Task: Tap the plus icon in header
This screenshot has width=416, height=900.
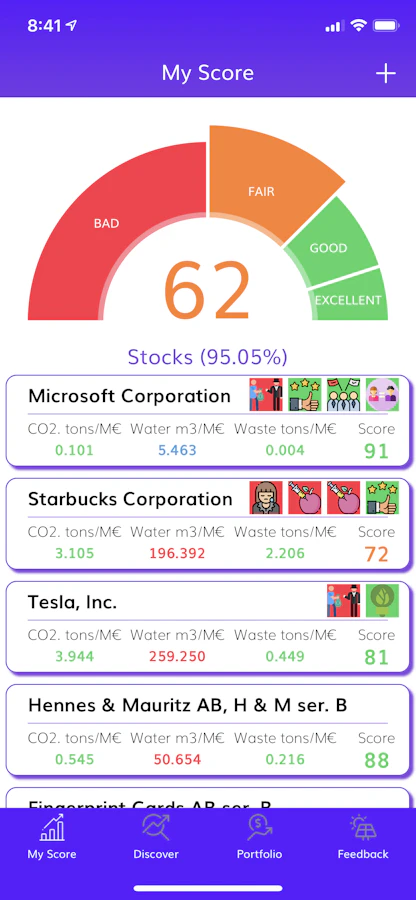Action: click(386, 73)
